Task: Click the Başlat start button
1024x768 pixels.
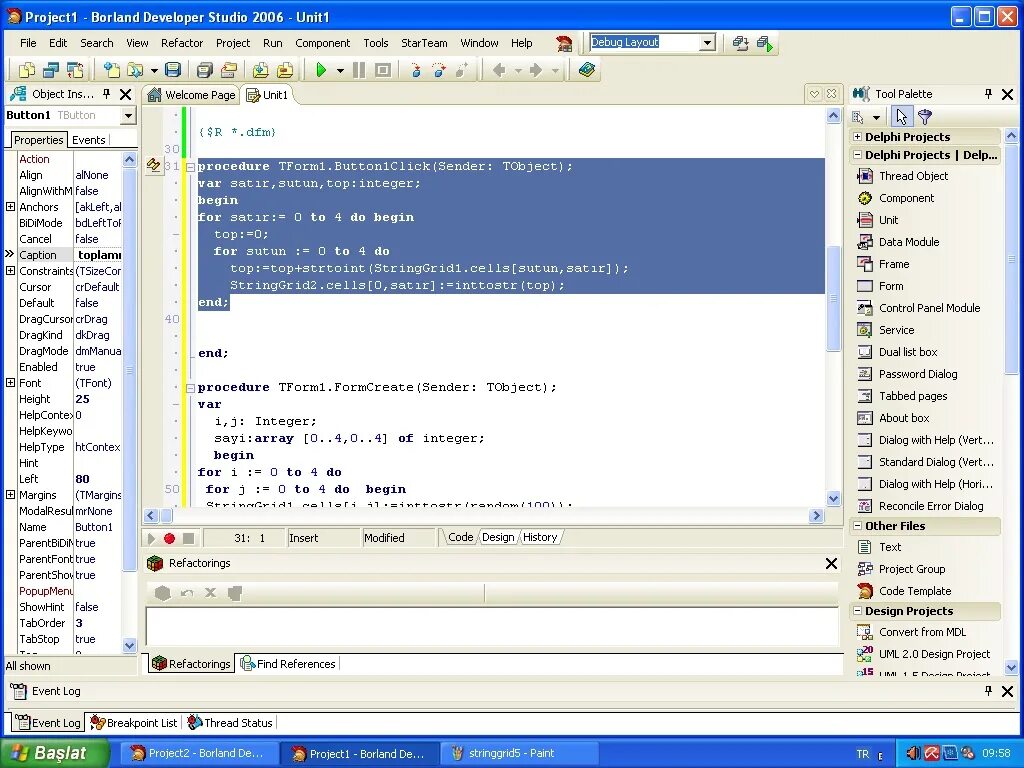Action: (x=54, y=753)
